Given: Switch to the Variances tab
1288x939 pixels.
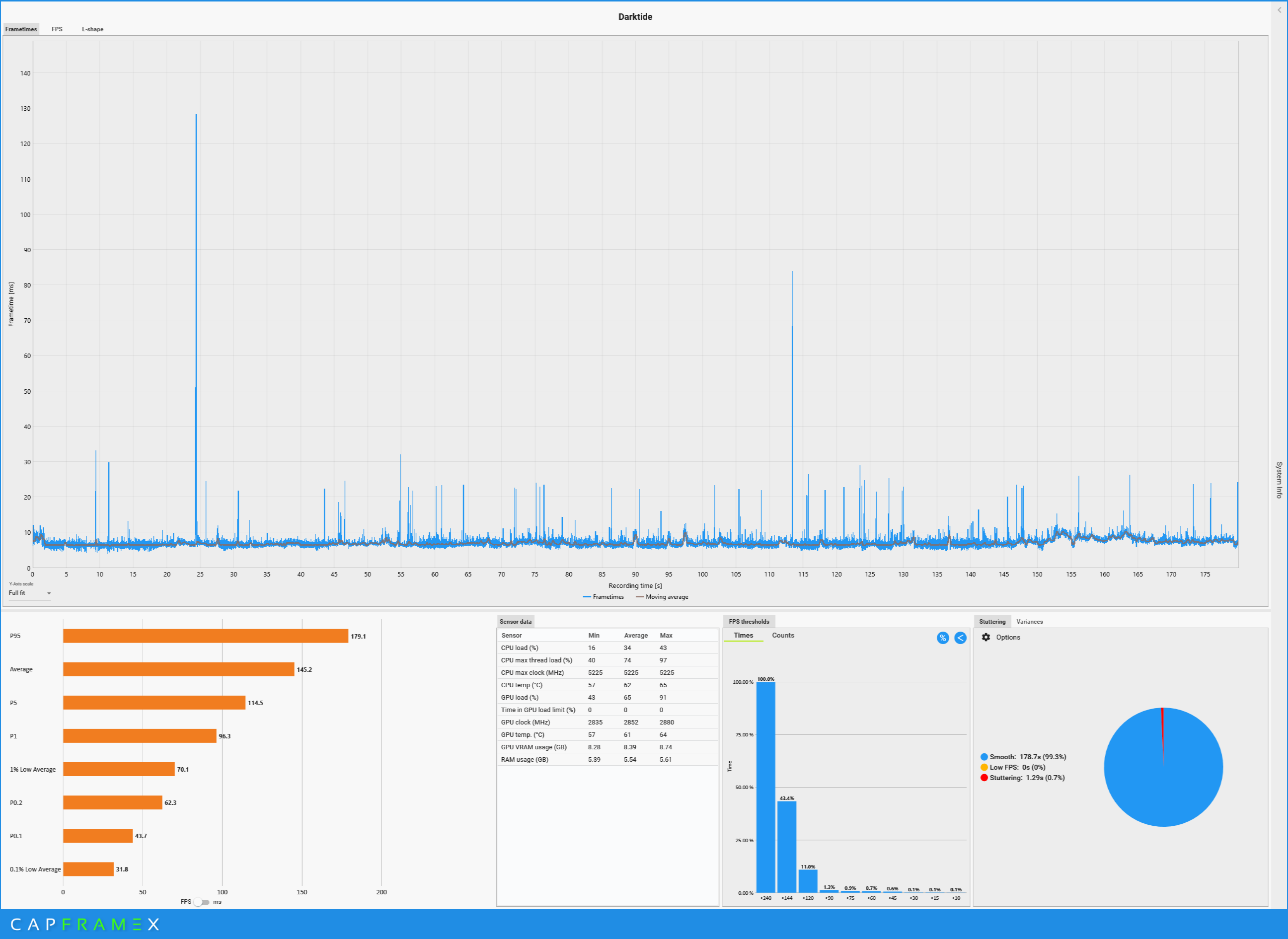Looking at the screenshot, I should (x=1030, y=622).
